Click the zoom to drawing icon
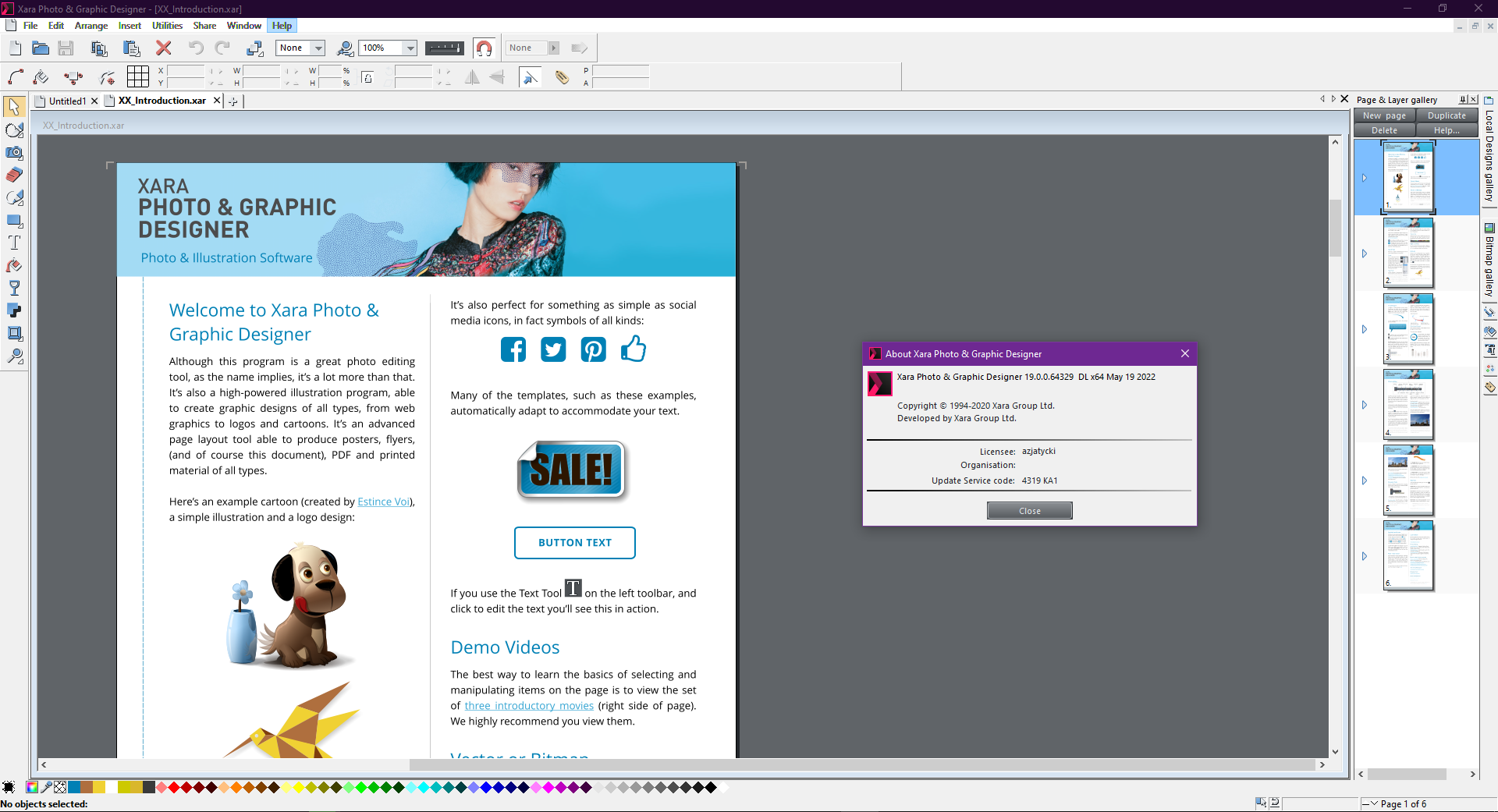 click(x=345, y=48)
